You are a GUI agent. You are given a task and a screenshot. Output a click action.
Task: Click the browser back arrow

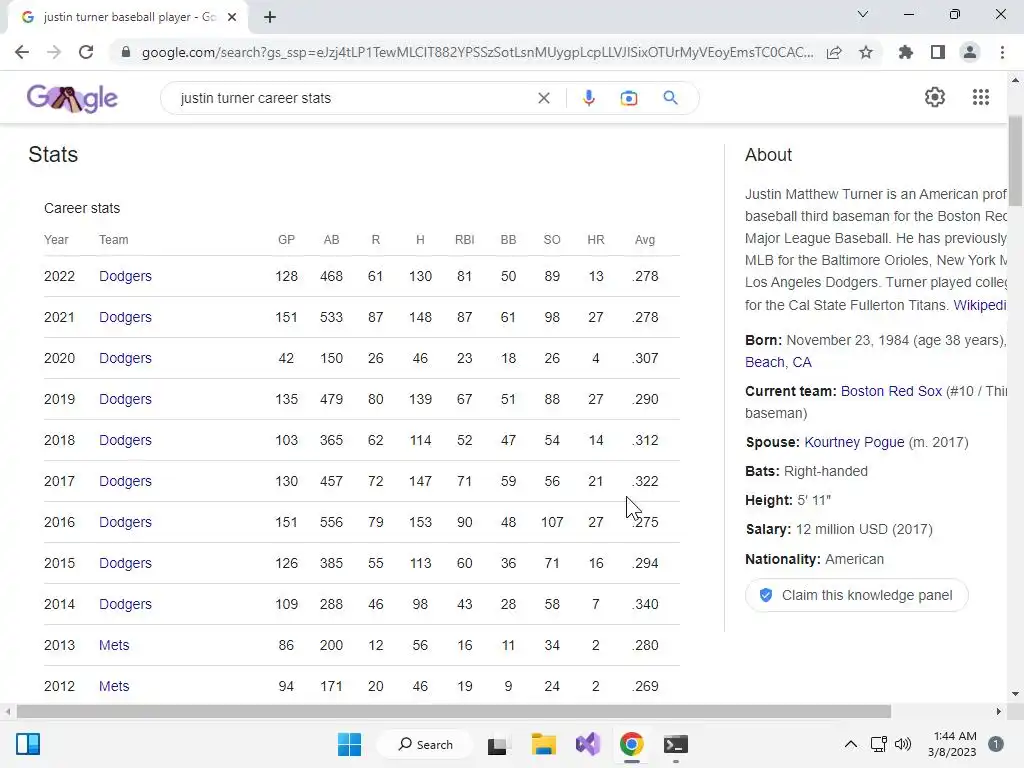(x=22, y=52)
